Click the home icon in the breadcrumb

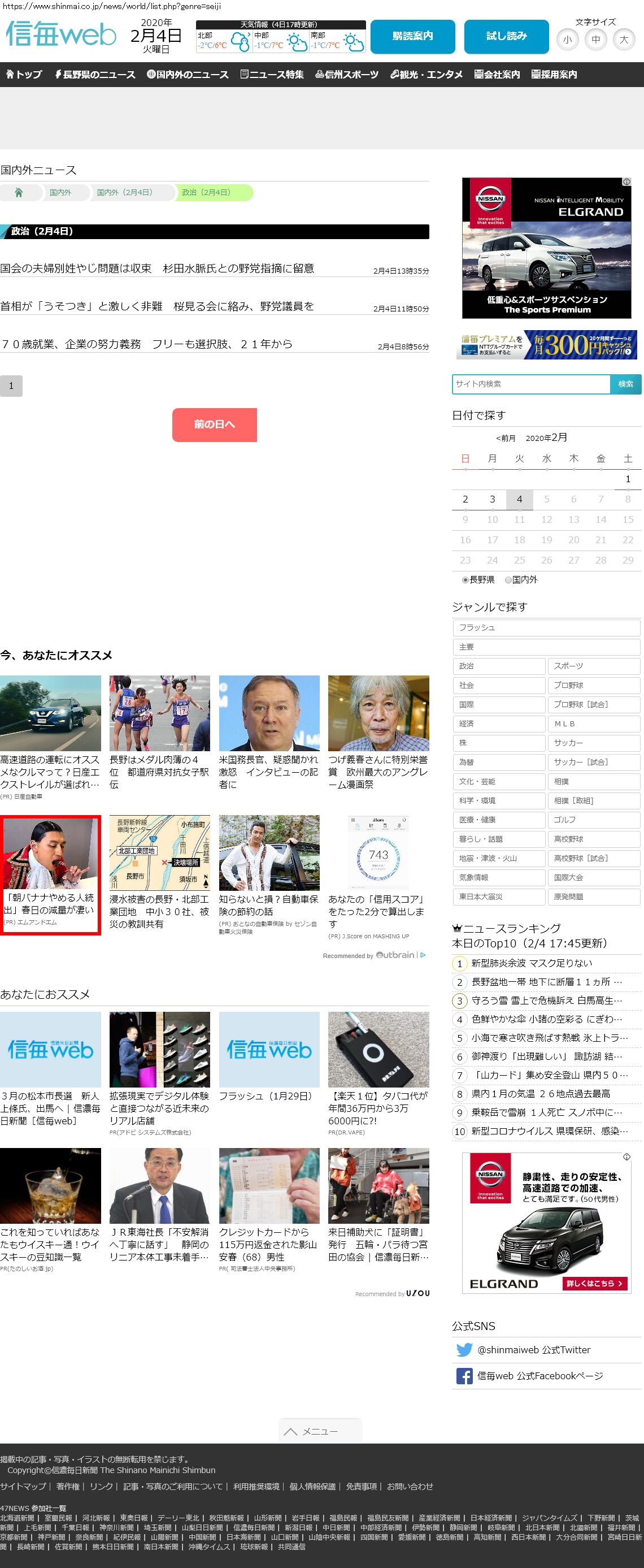[x=19, y=192]
